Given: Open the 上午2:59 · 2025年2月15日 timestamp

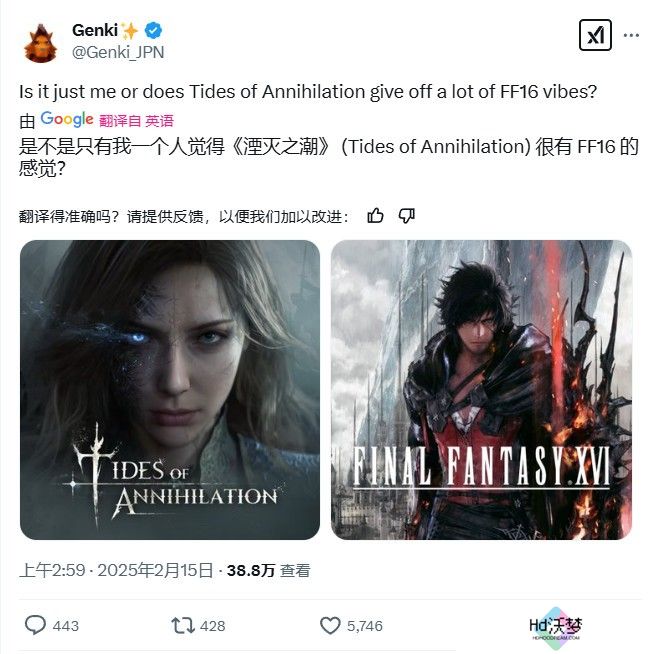Looking at the screenshot, I should [116, 570].
